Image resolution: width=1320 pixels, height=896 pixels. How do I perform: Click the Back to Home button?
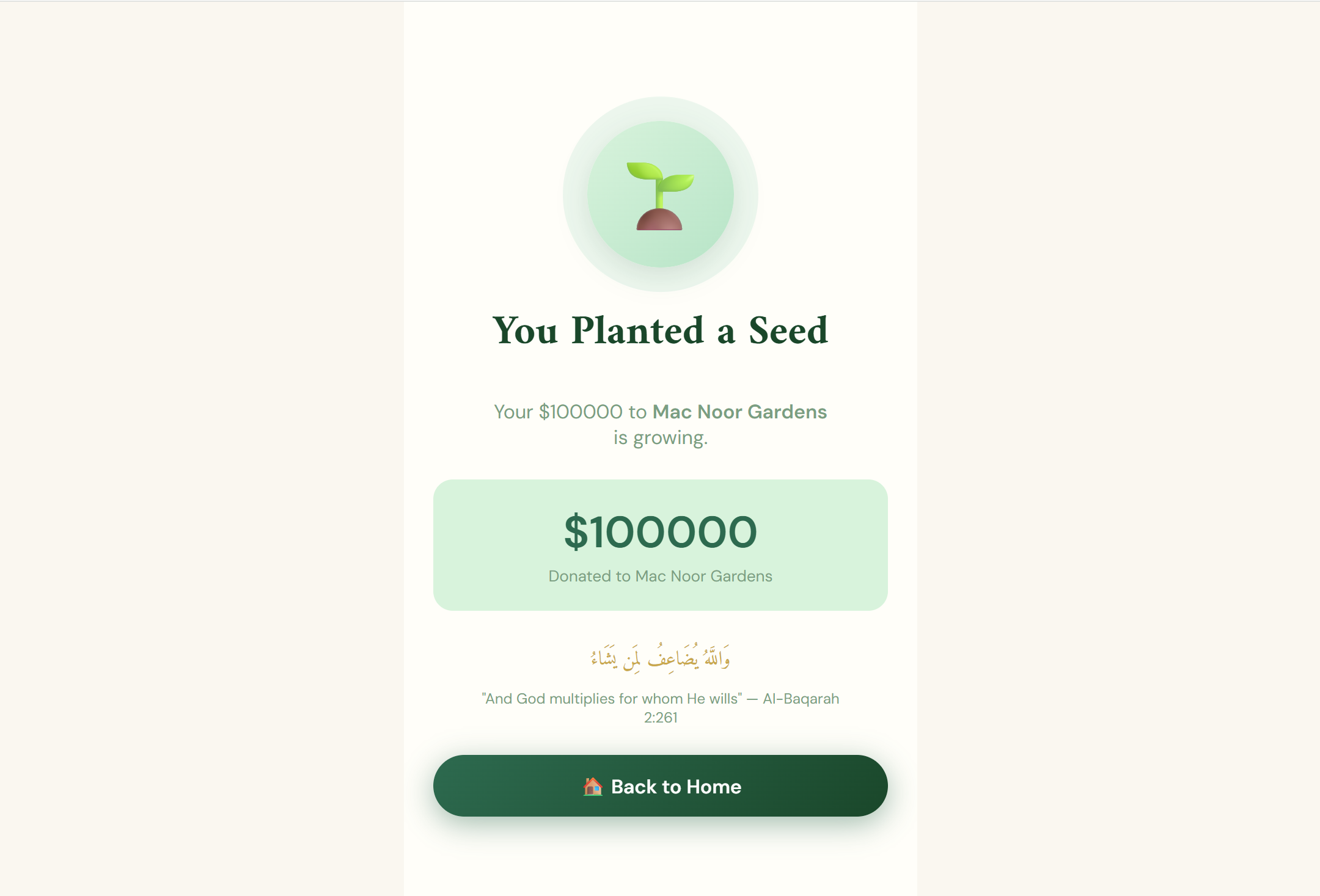(x=660, y=785)
